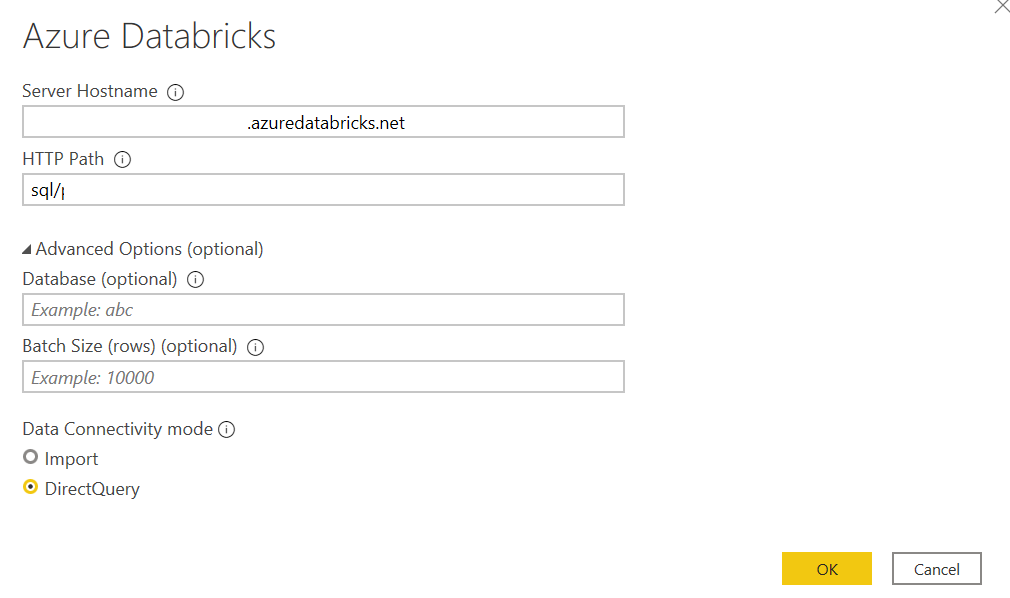Click into the HTTP Path field
This screenshot has height=598, width=1010.
323,189
